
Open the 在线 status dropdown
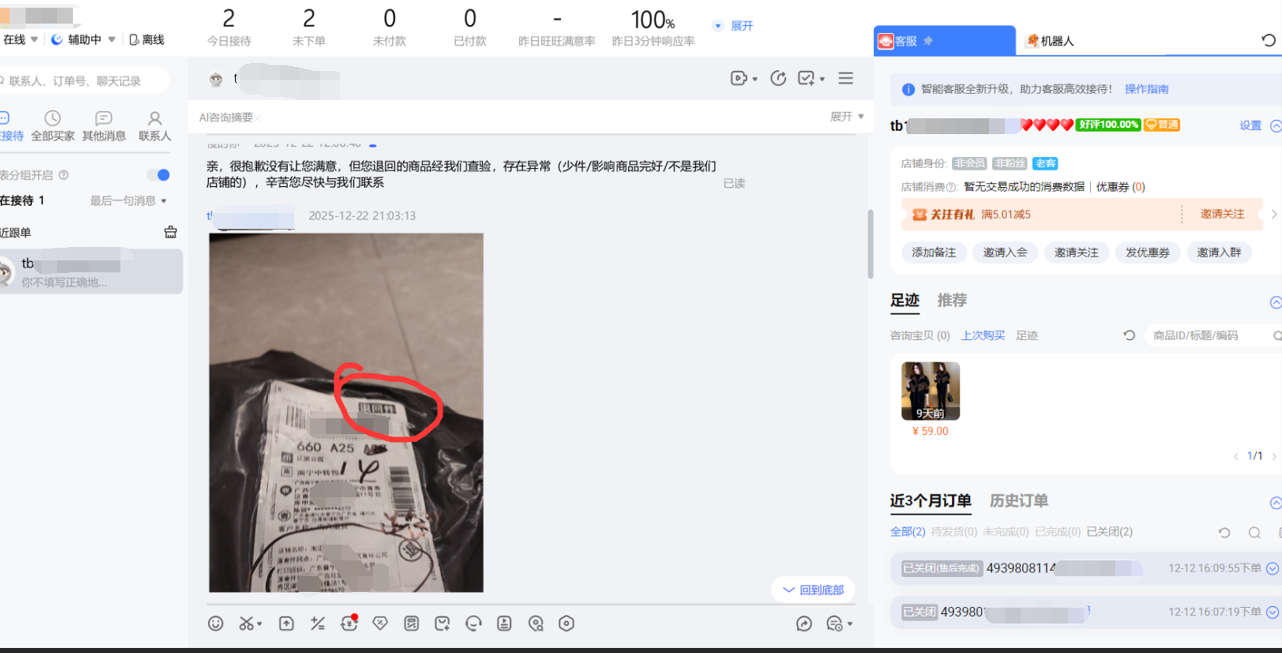[x=20, y=40]
